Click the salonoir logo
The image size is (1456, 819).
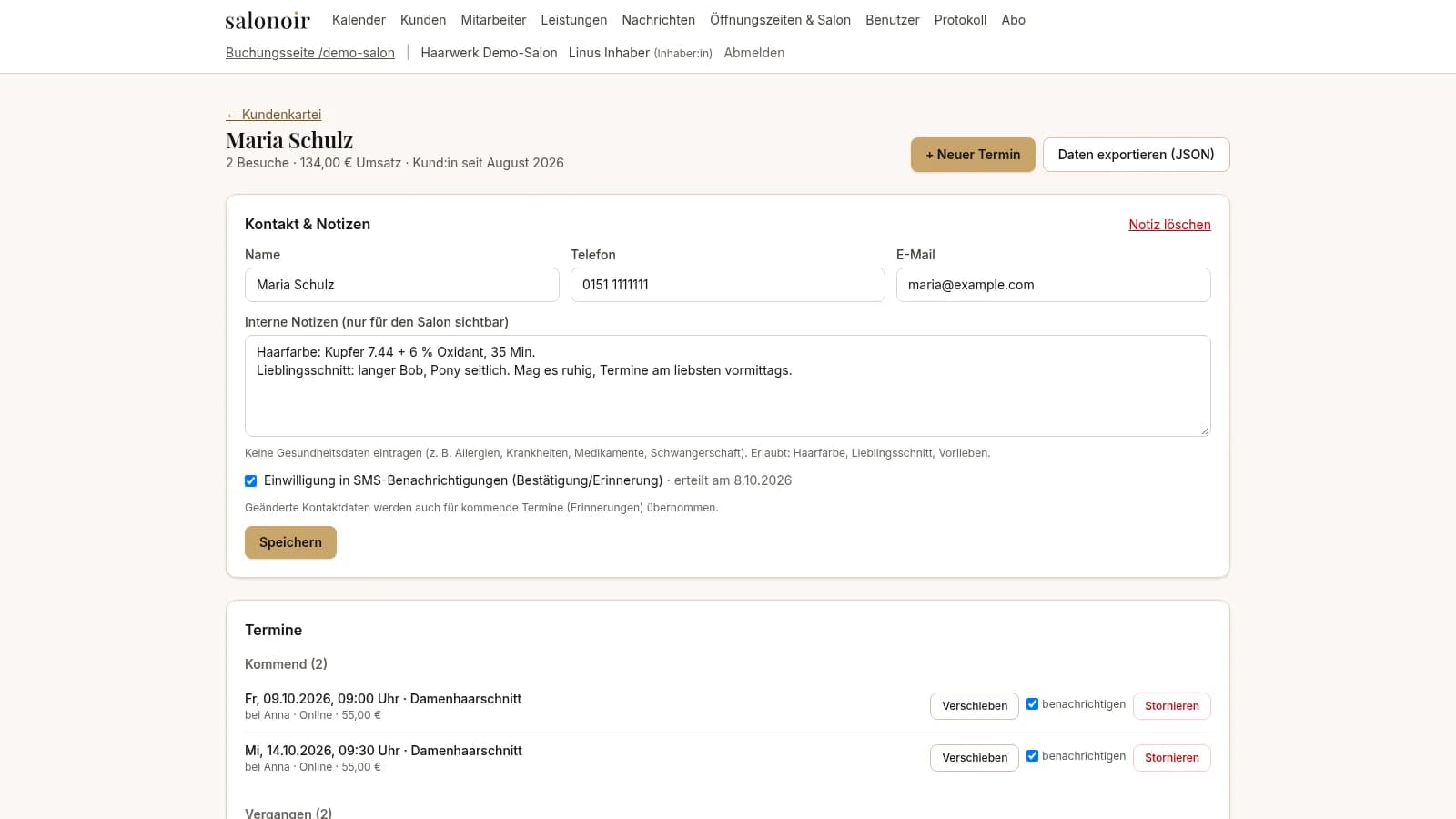[x=268, y=20]
